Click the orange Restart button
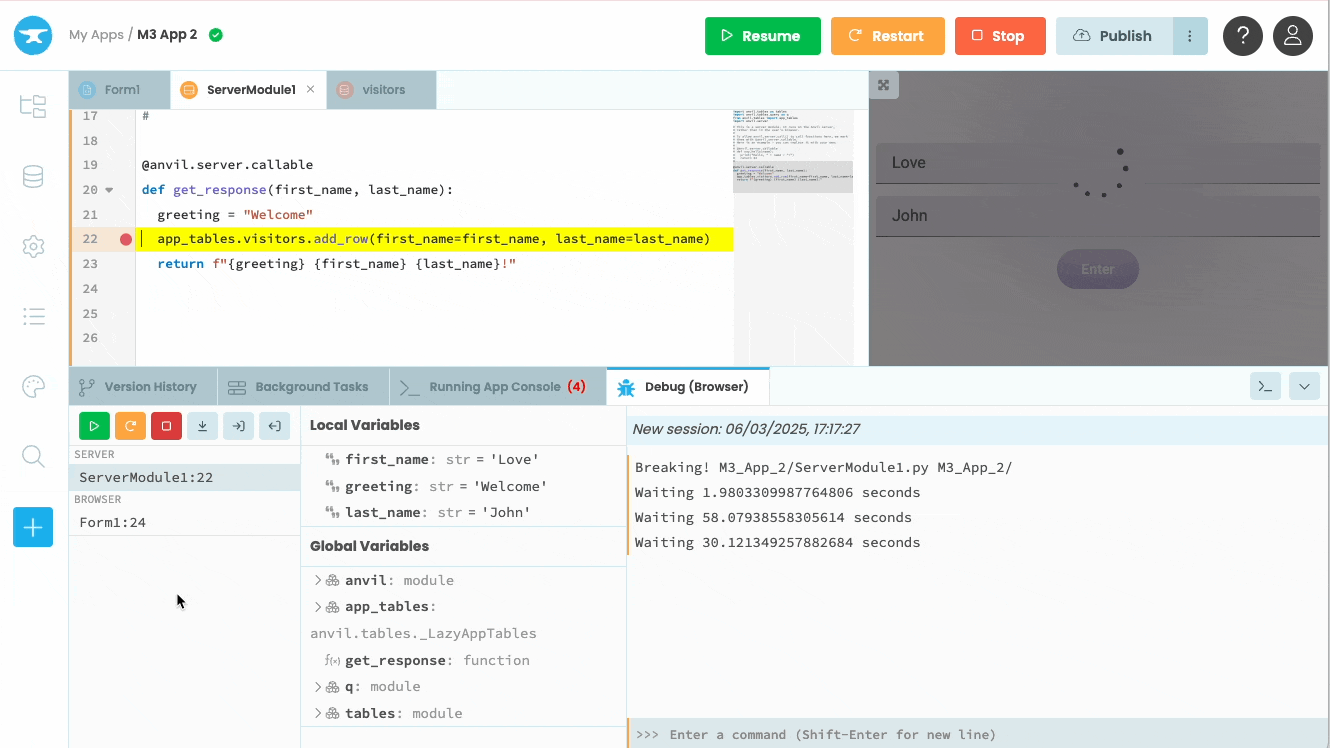Viewport: 1330px width, 748px height. coord(888,36)
